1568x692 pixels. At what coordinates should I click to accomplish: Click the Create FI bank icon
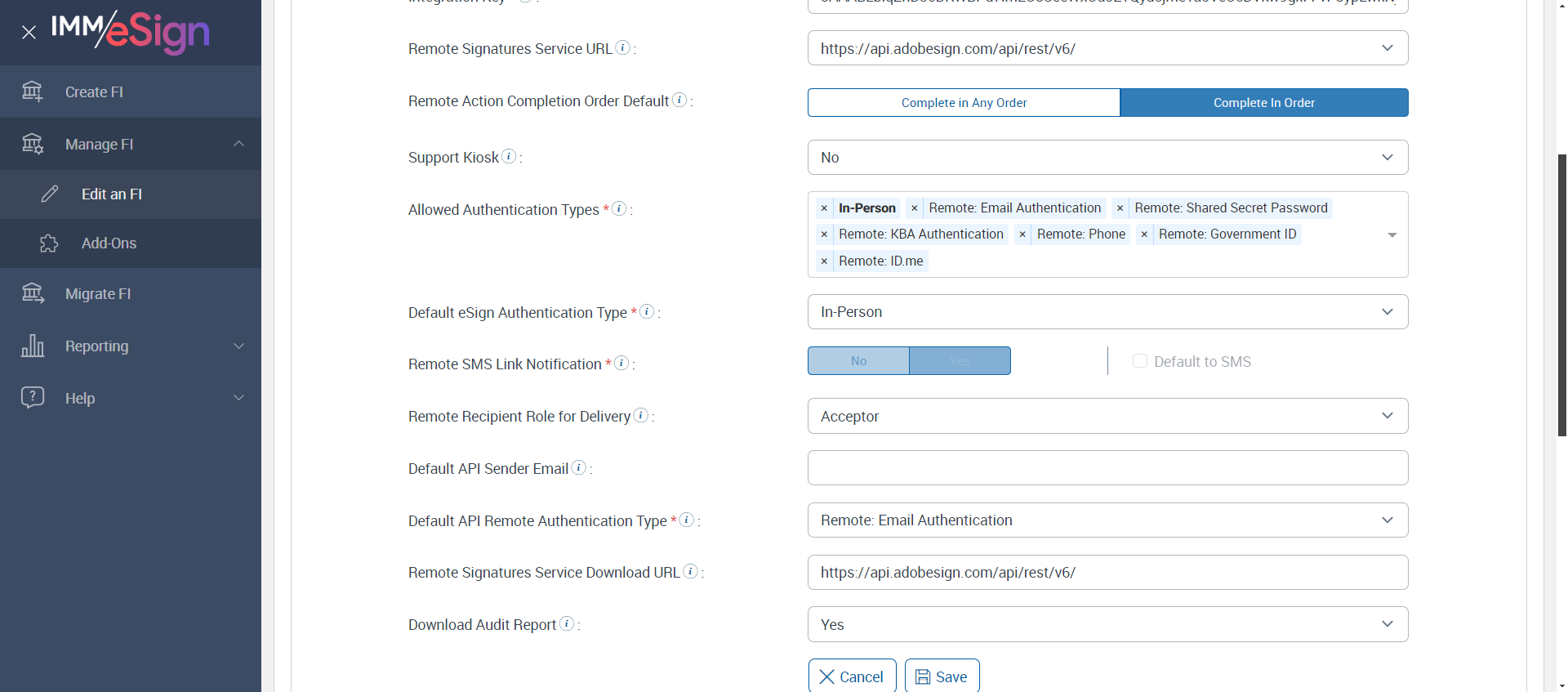pyautogui.click(x=33, y=92)
